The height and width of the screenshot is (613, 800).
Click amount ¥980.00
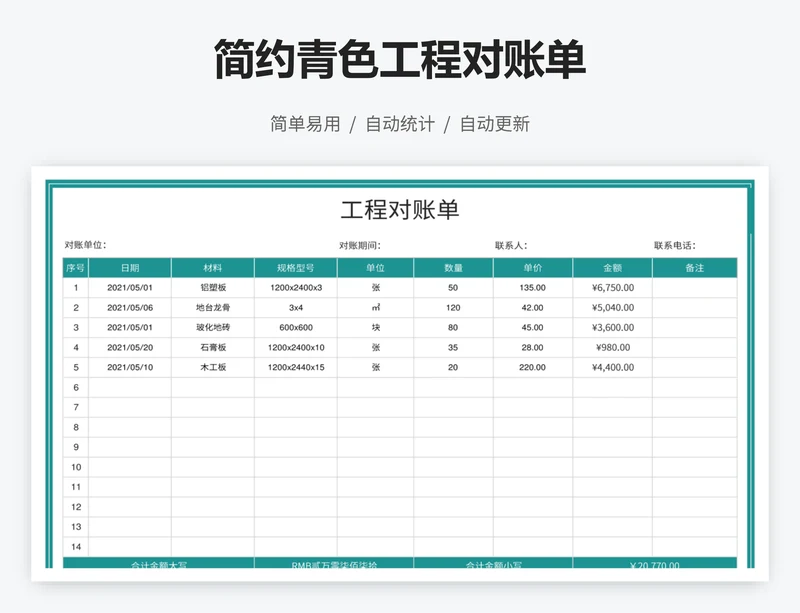[613, 348]
